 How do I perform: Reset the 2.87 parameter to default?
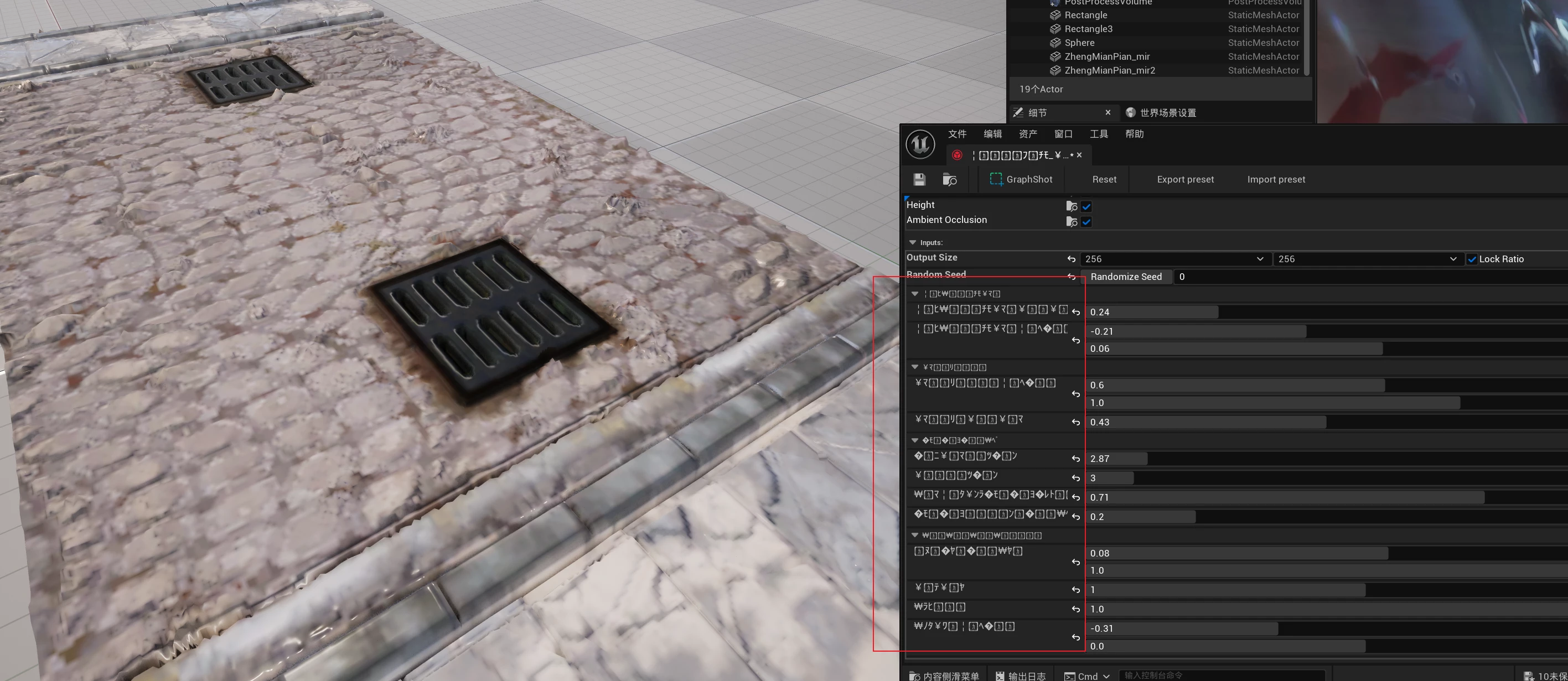coord(1075,459)
